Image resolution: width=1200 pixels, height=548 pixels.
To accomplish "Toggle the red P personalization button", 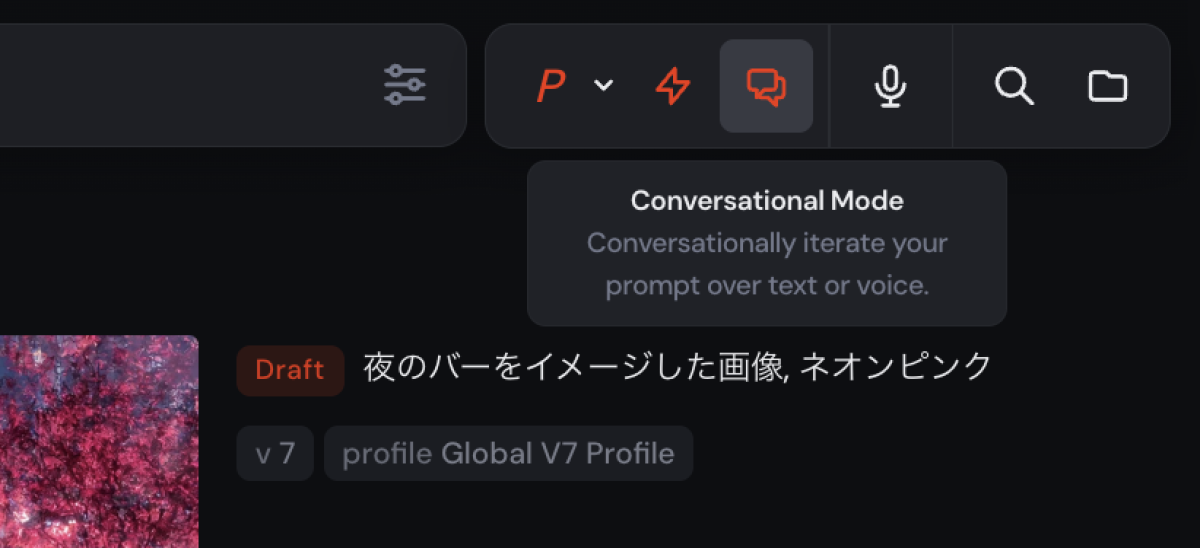I will tap(550, 86).
